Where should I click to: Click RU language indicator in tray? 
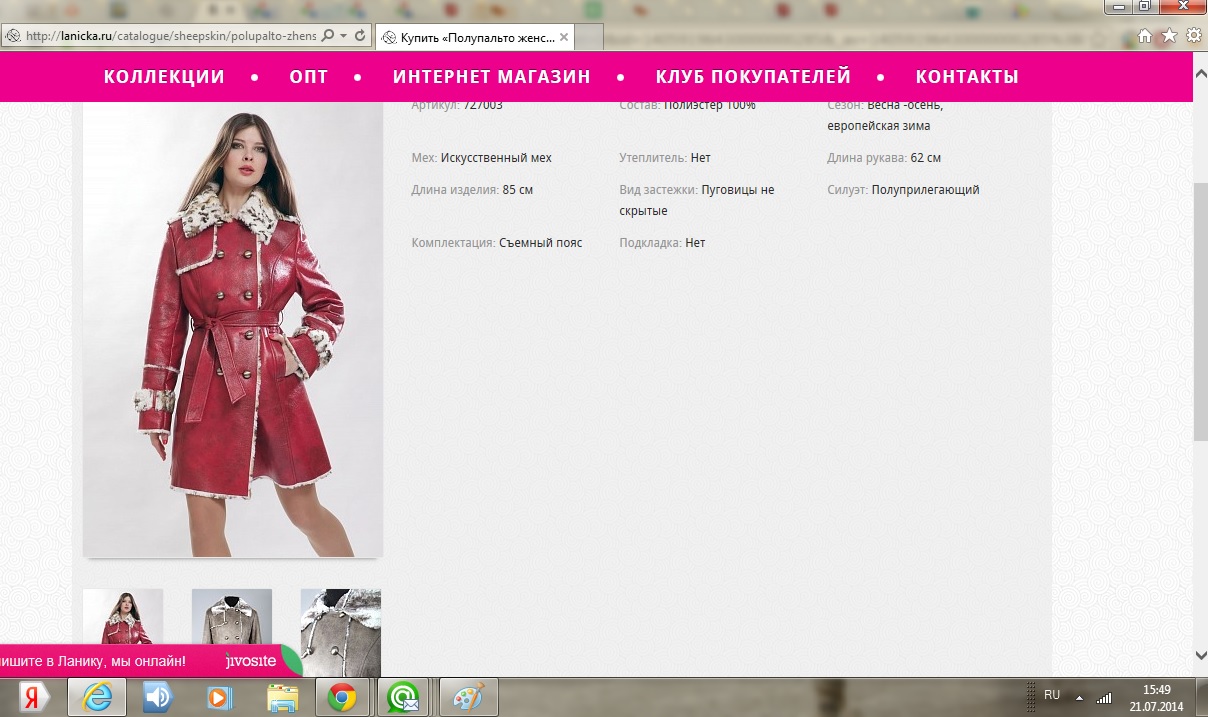click(x=1052, y=694)
